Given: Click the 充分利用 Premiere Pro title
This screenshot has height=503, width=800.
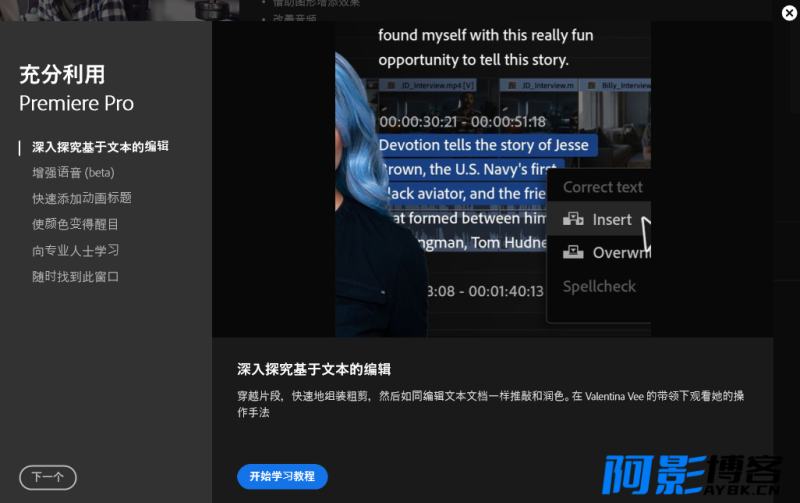Looking at the screenshot, I should (77, 89).
